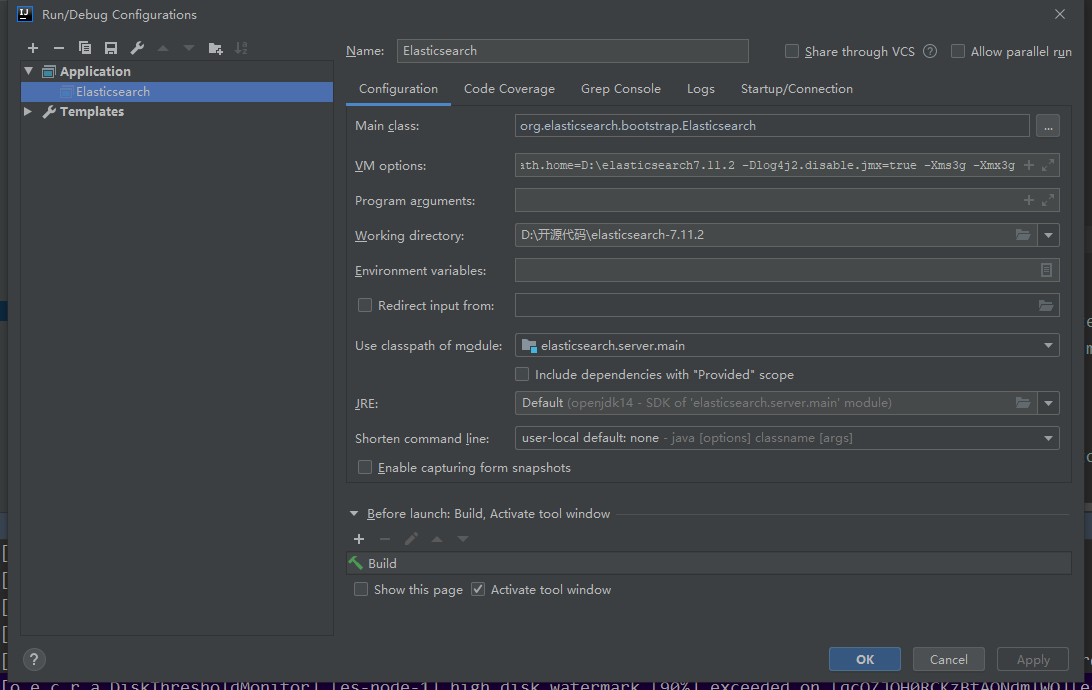Add a new configuration with plus icon
This screenshot has width=1092, height=690.
[33, 48]
